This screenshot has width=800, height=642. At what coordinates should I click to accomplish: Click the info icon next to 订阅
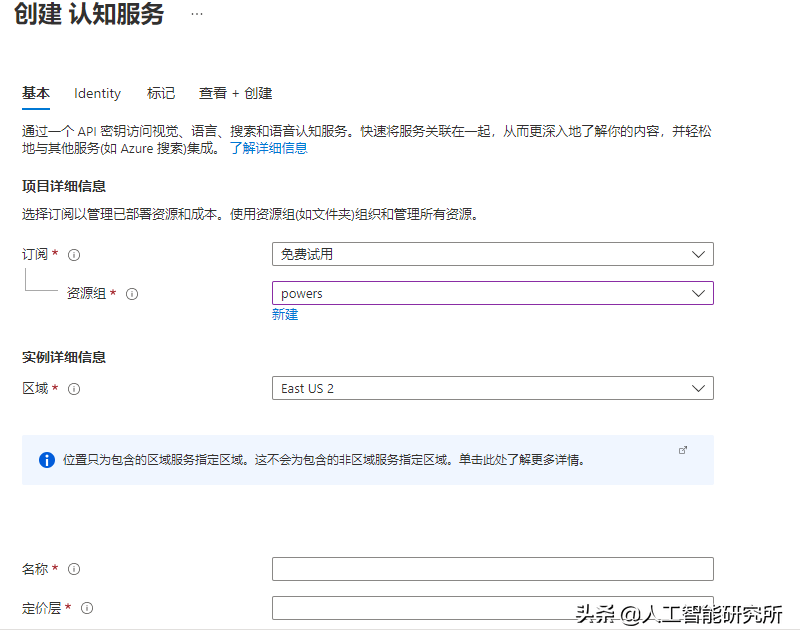point(74,255)
